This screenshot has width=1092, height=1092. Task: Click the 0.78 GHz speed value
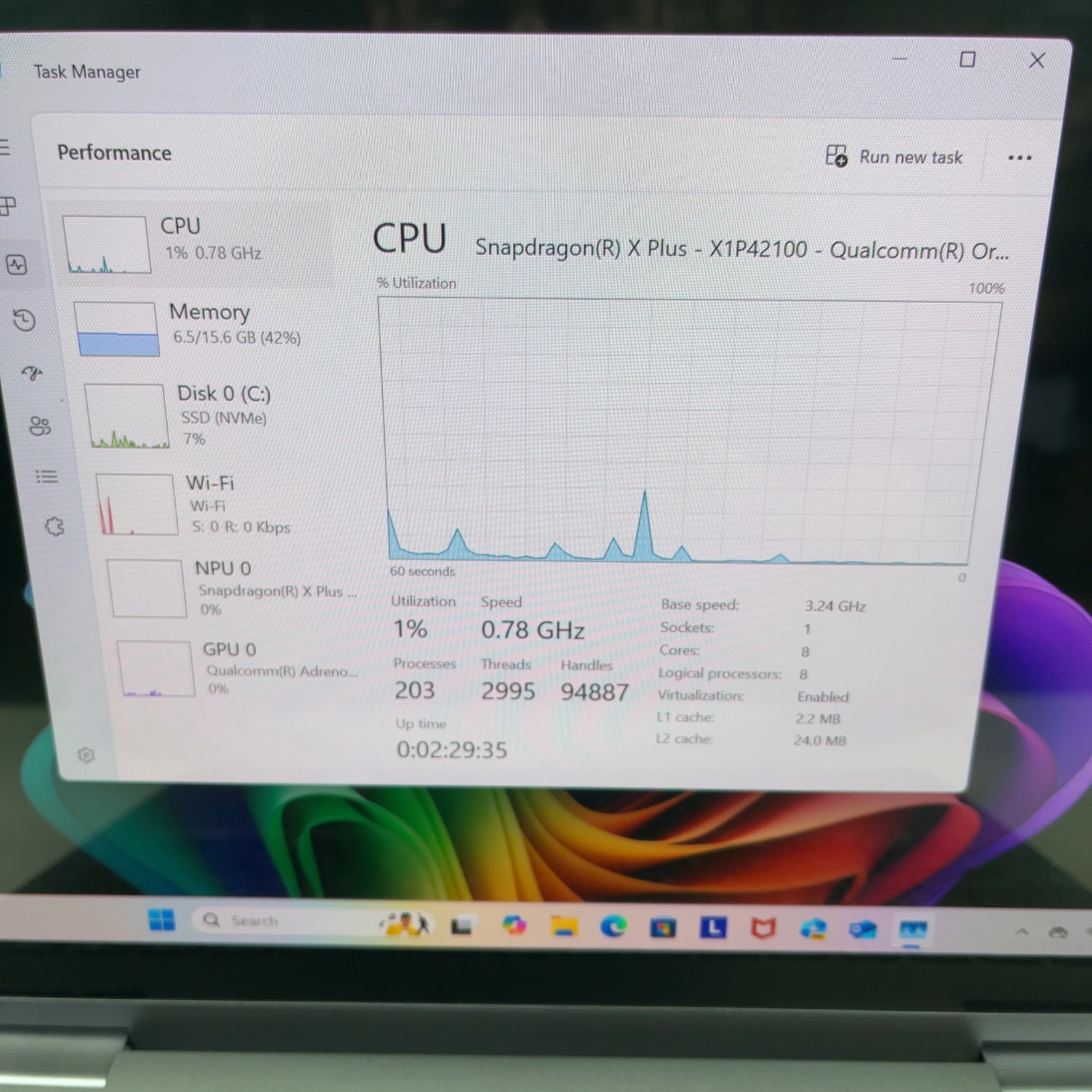[533, 630]
